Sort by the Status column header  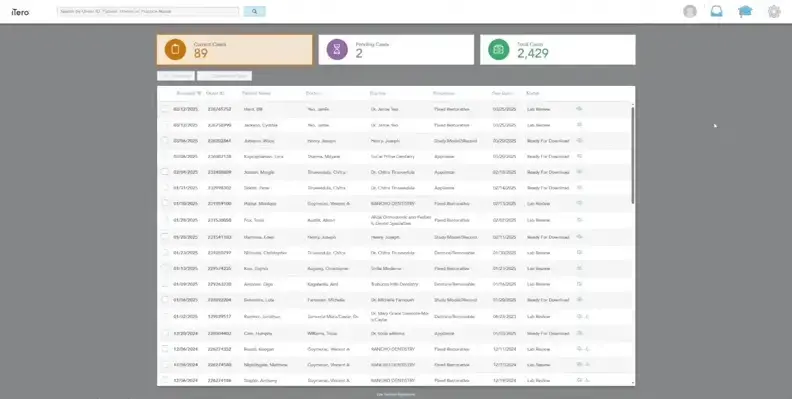pyautogui.click(x=532, y=93)
